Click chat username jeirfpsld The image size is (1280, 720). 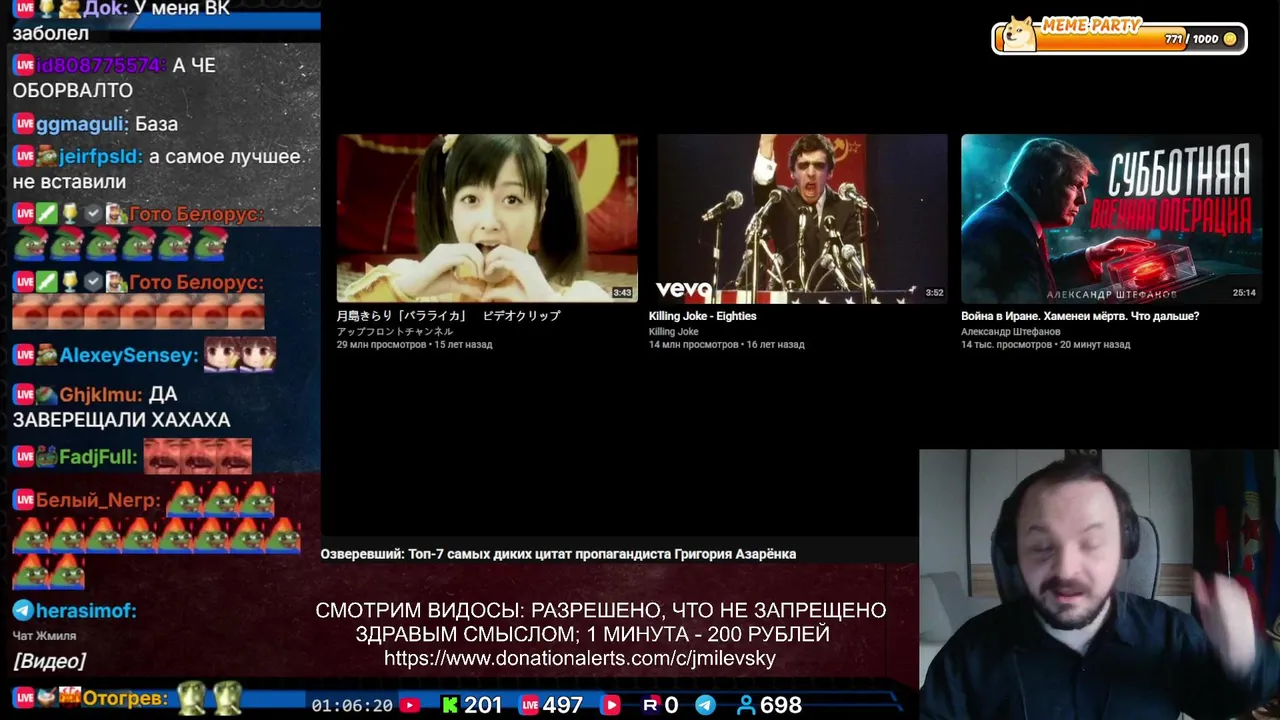click(x=100, y=157)
